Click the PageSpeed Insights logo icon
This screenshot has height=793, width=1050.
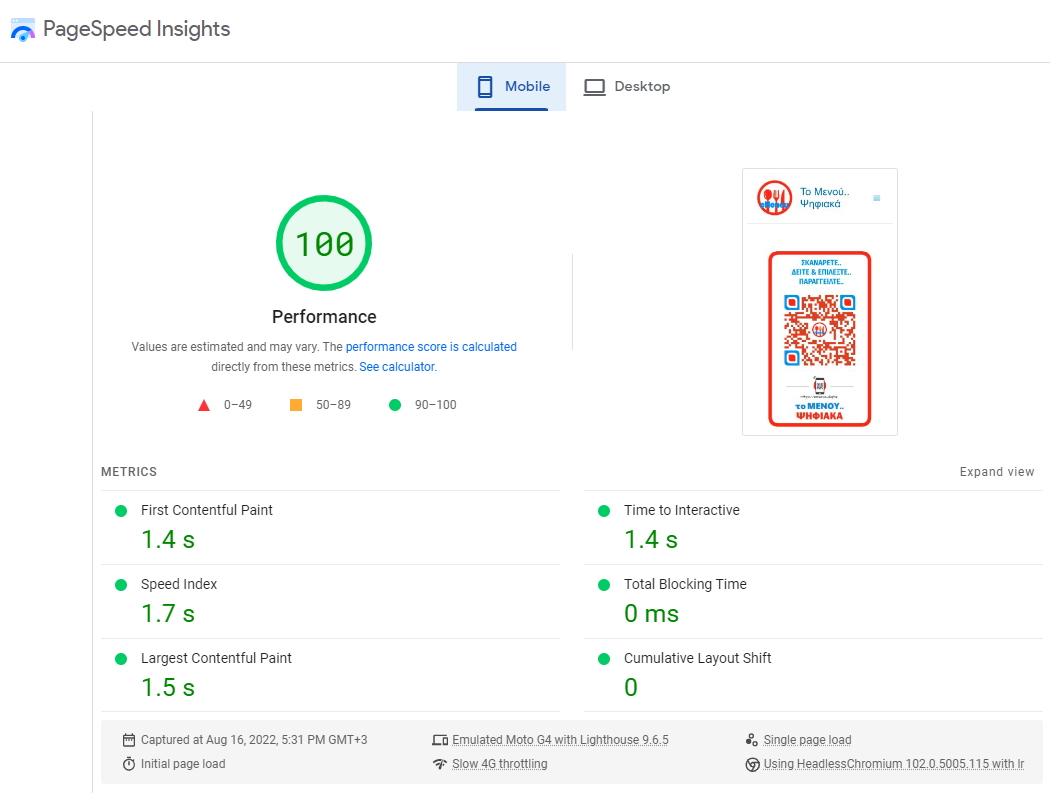coord(23,30)
